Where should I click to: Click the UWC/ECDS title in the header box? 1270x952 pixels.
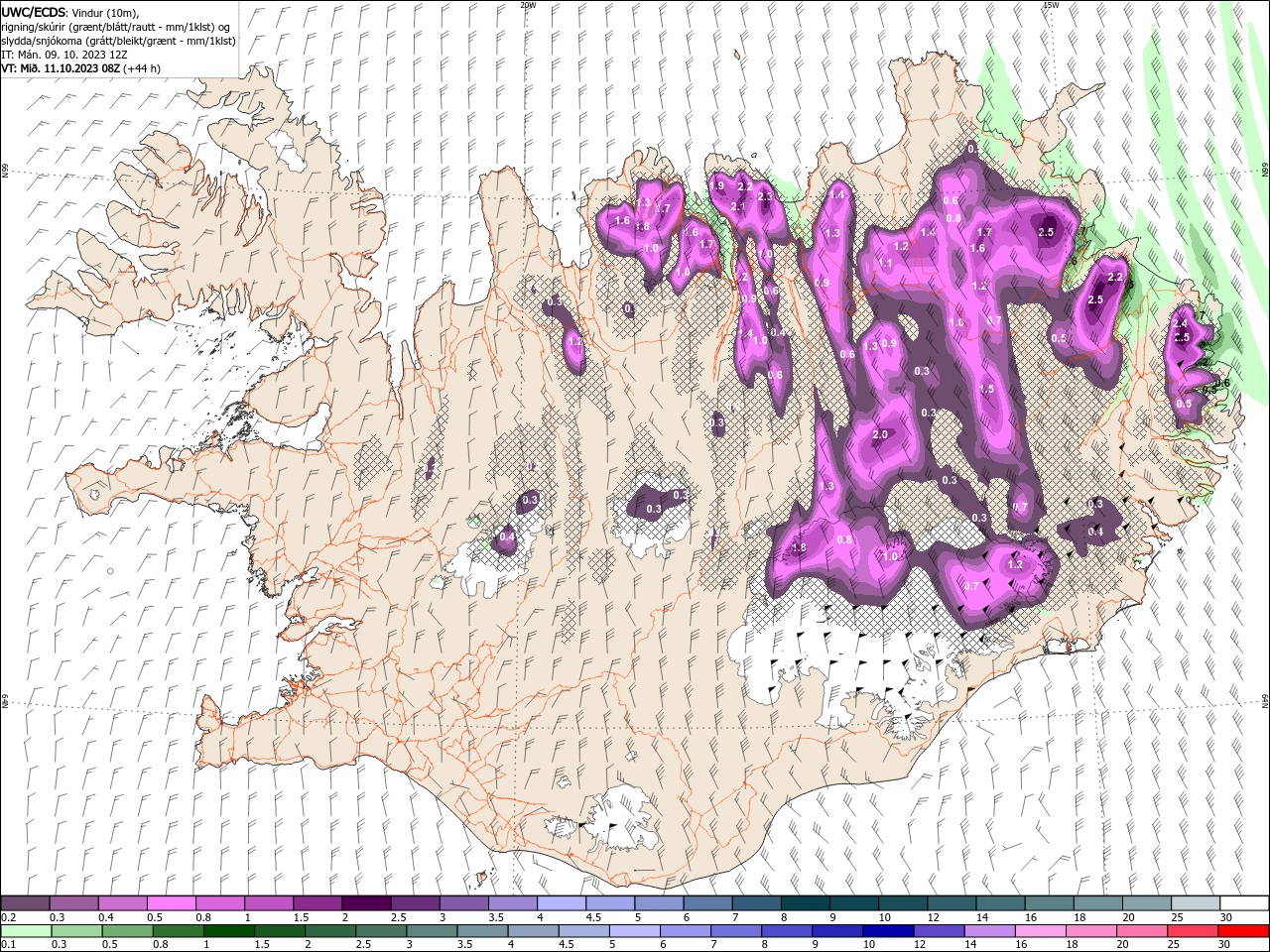pyautogui.click(x=35, y=11)
